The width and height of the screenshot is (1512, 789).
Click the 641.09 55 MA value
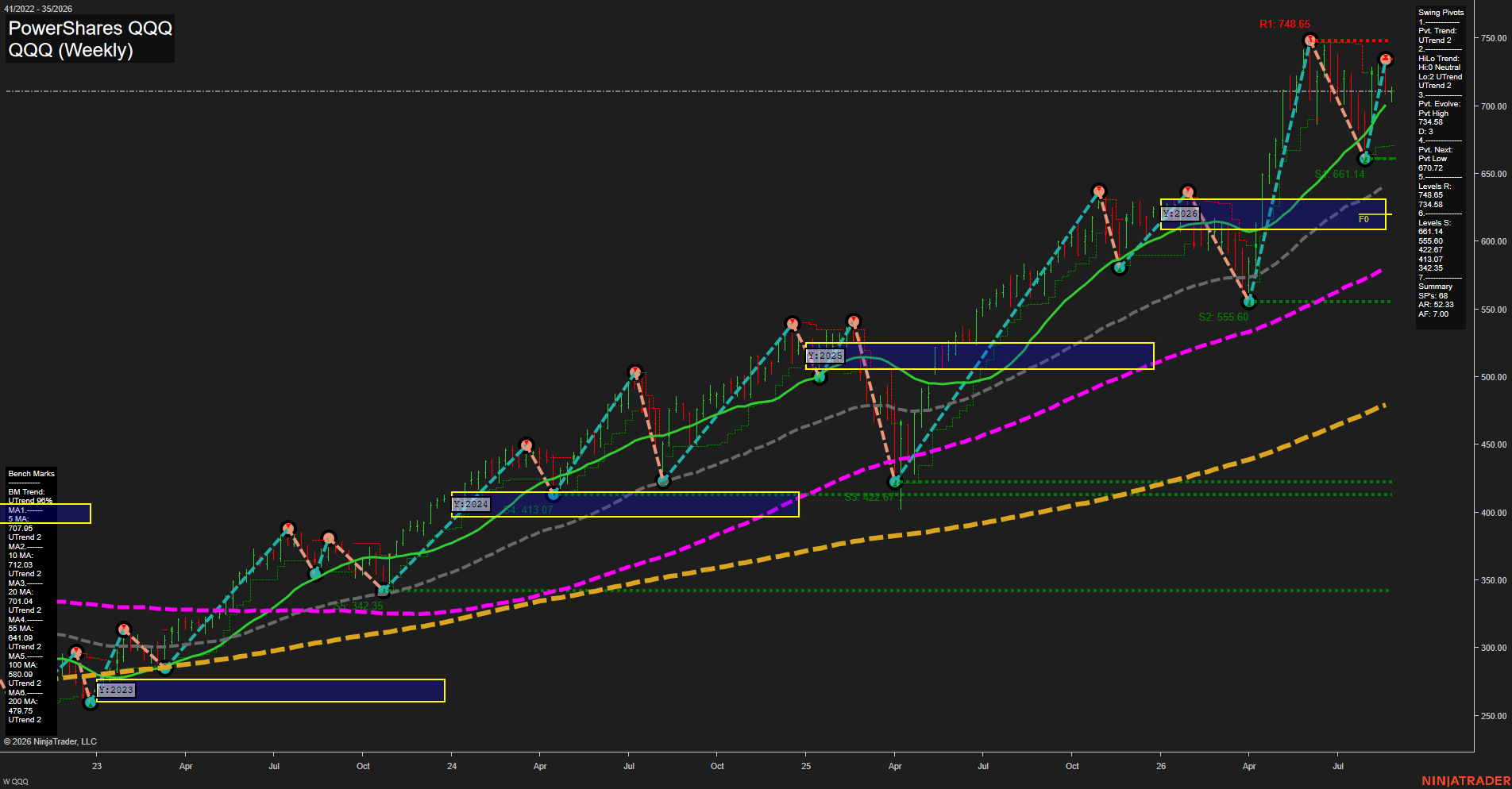21,638
